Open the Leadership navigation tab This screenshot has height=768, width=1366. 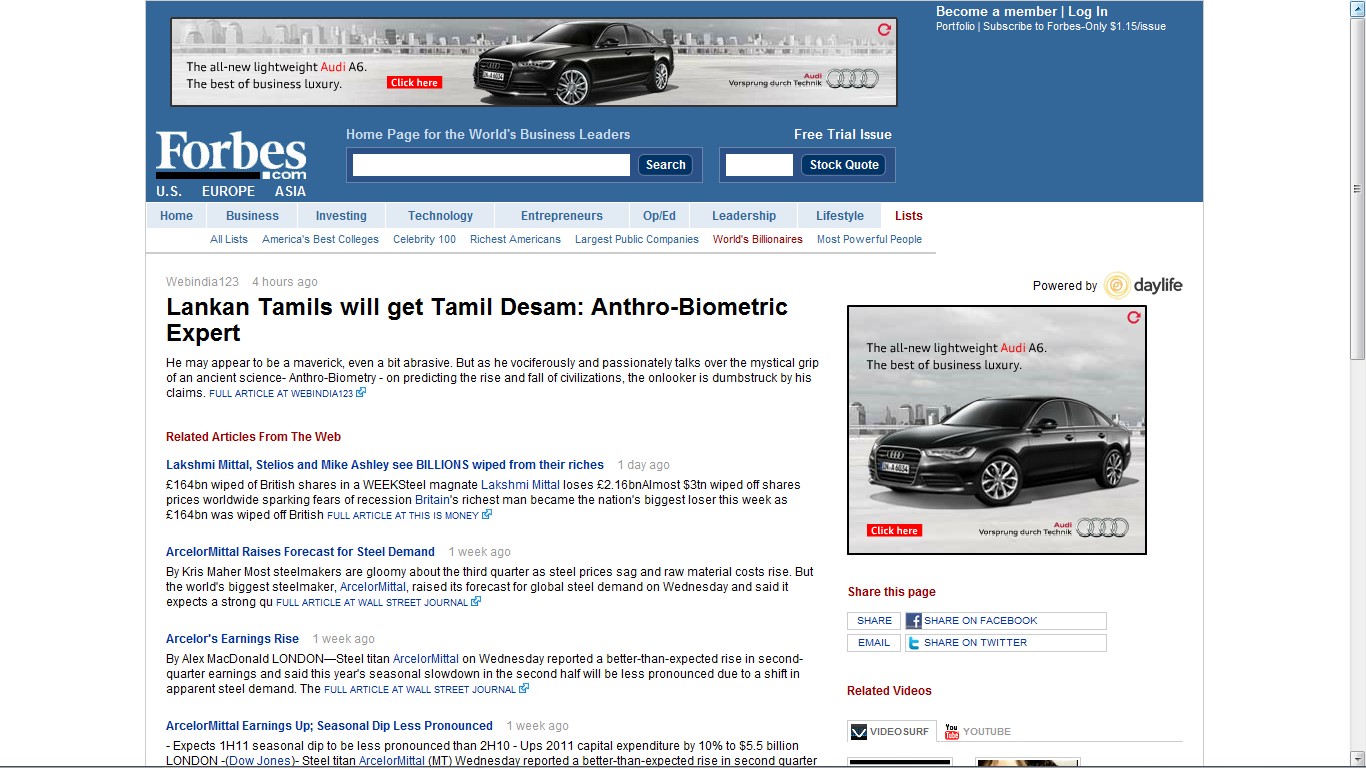coord(743,216)
